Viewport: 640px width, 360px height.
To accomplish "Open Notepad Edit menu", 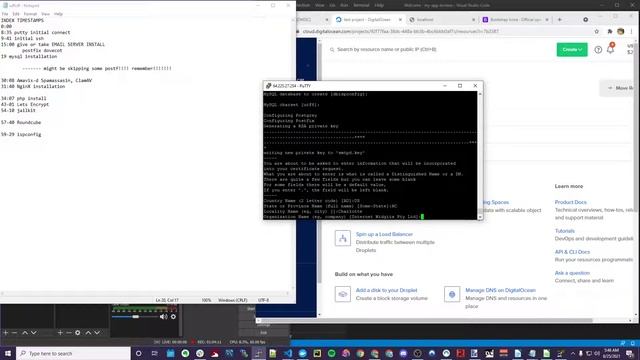I will (16, 14).
